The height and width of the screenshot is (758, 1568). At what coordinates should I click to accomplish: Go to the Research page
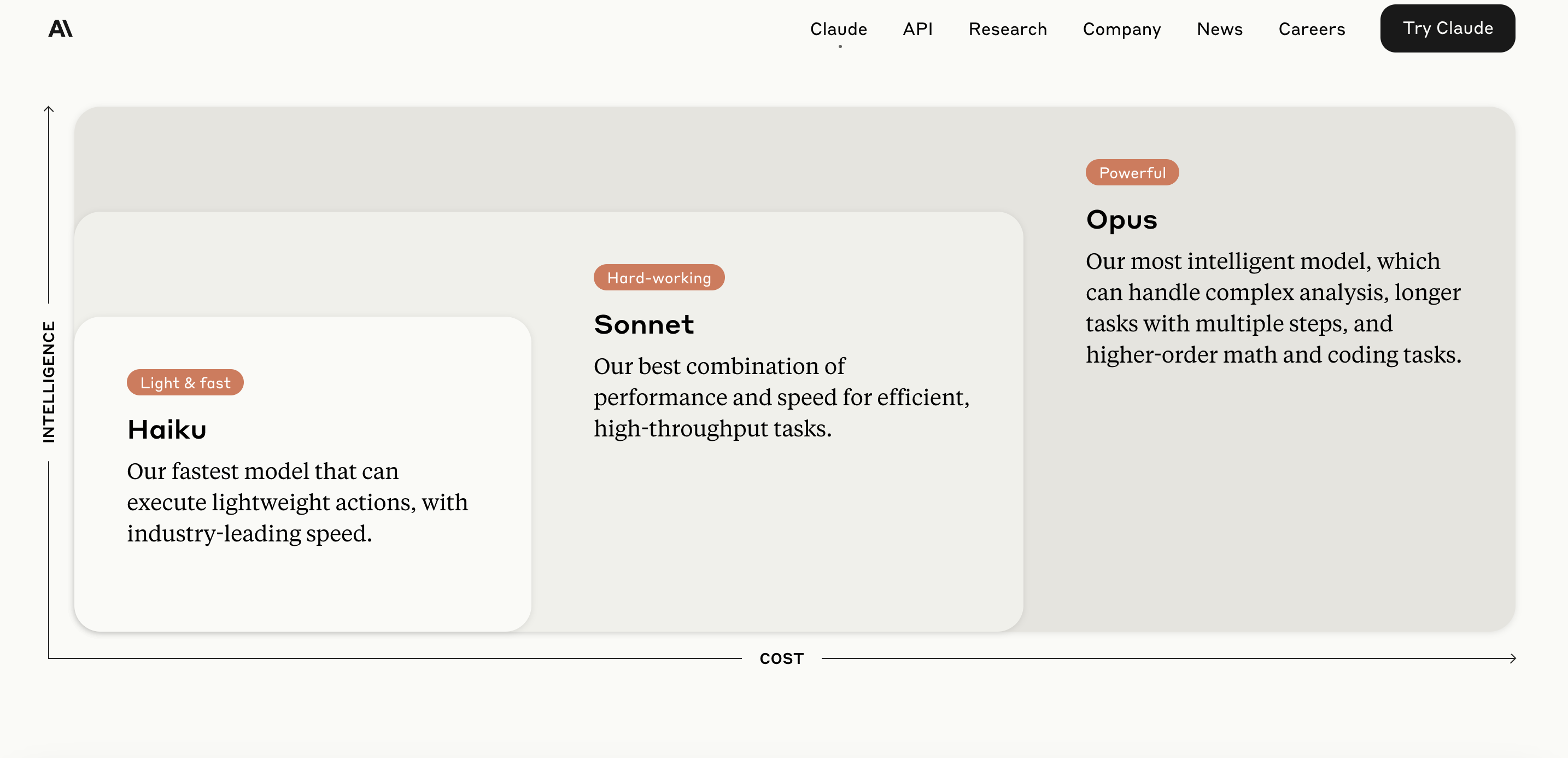point(1008,28)
